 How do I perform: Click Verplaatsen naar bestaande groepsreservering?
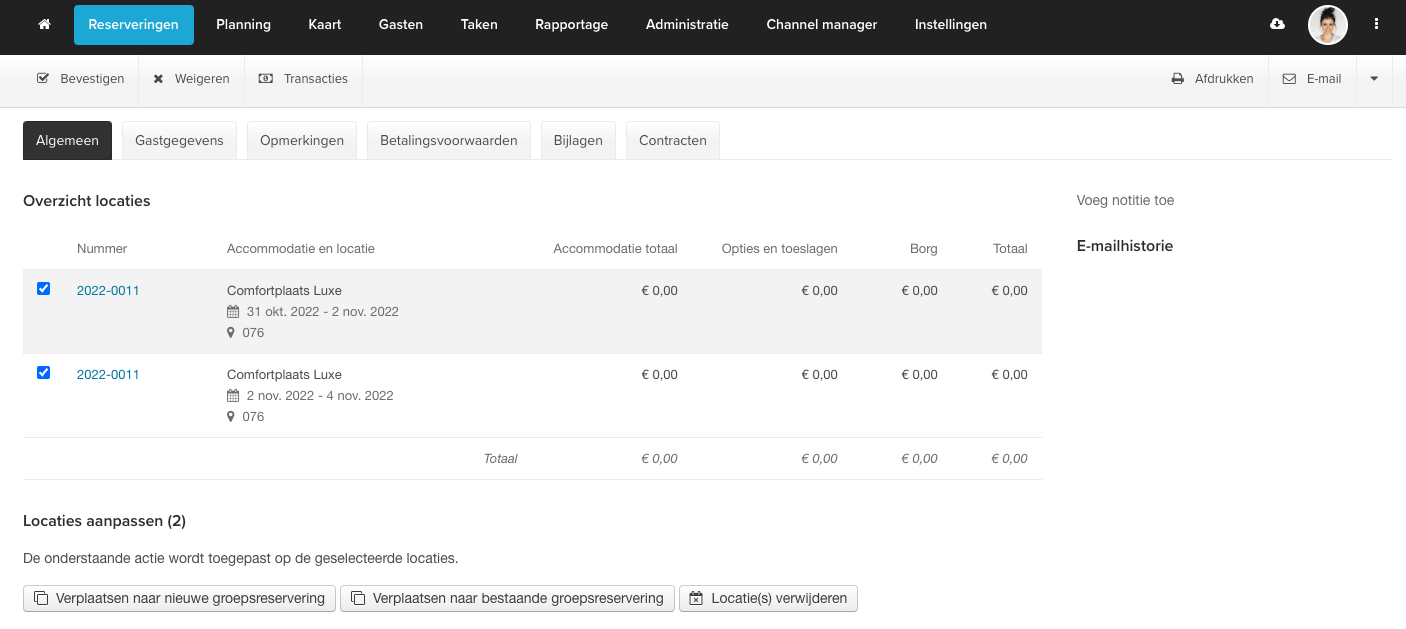coord(507,599)
